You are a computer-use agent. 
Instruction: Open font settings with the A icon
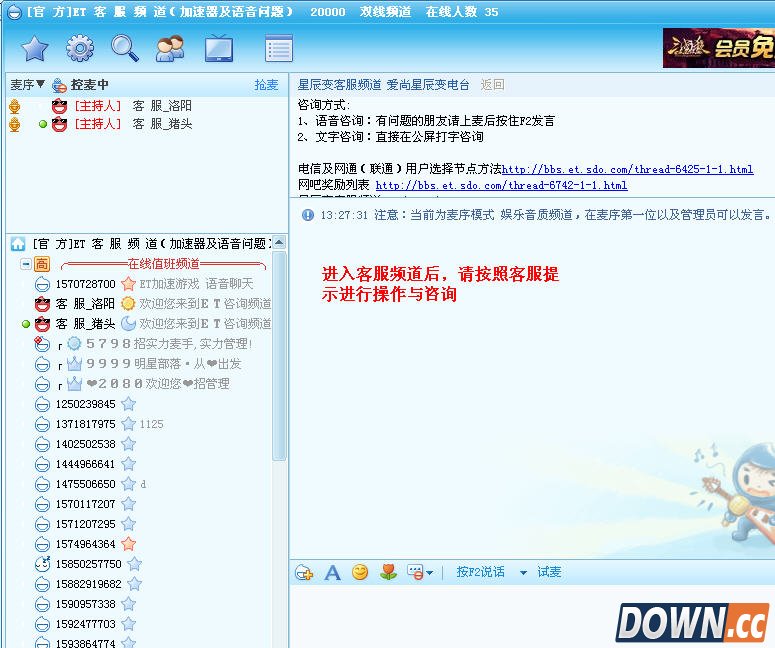pos(333,573)
